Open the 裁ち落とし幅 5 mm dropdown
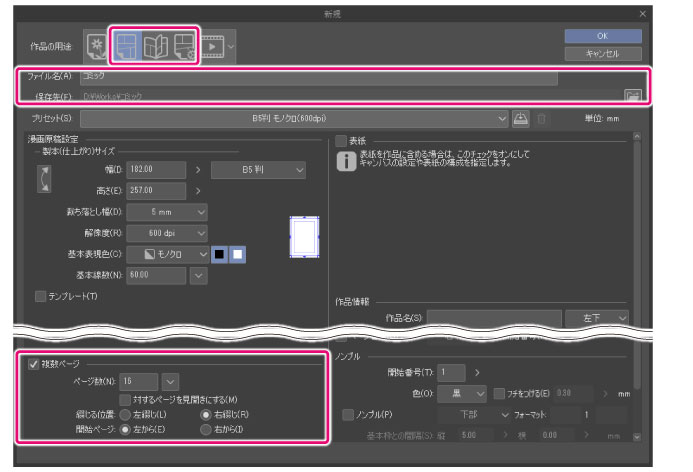Viewport: 693px width, 472px height. point(167,212)
